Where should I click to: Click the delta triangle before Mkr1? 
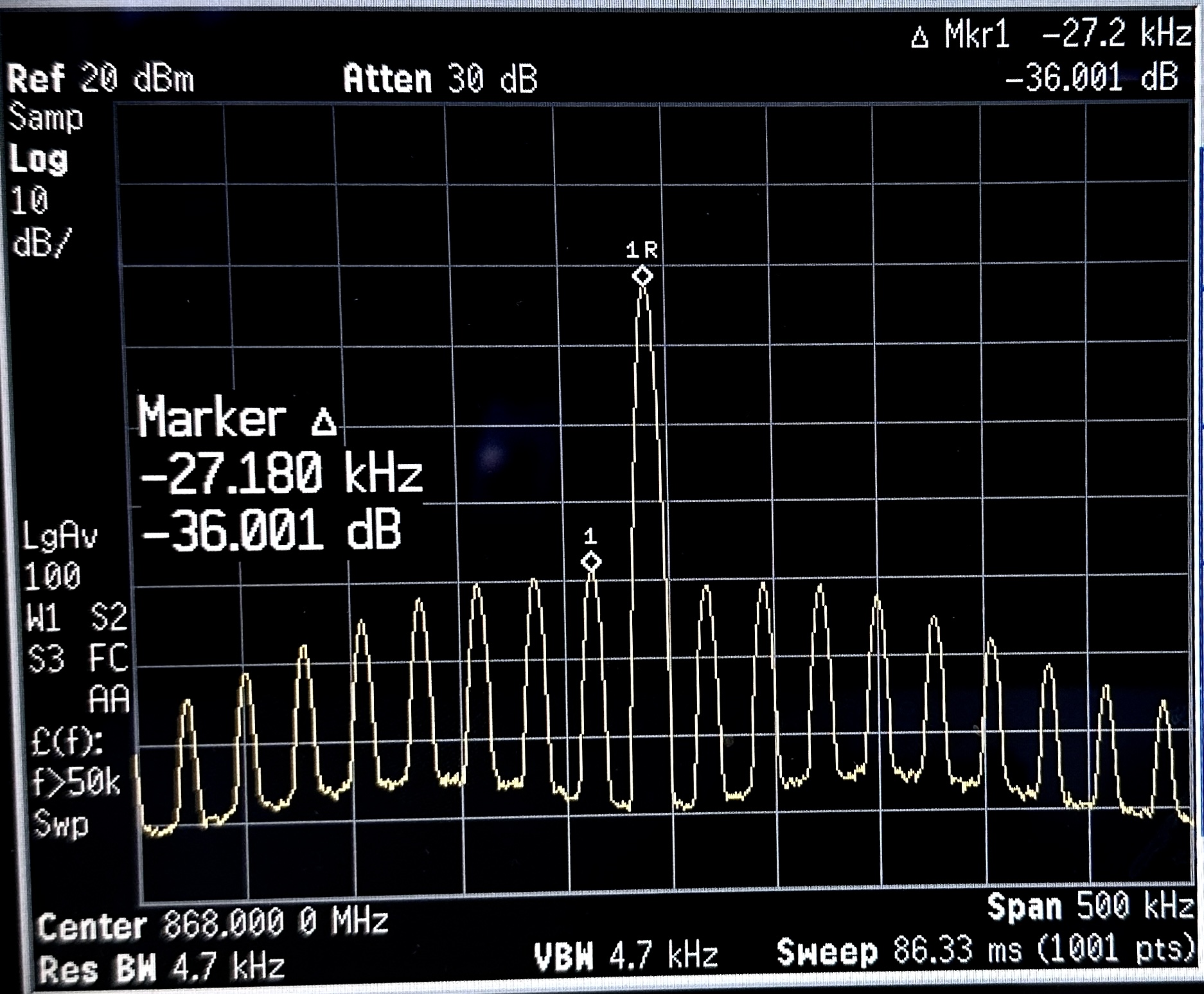(x=920, y=37)
